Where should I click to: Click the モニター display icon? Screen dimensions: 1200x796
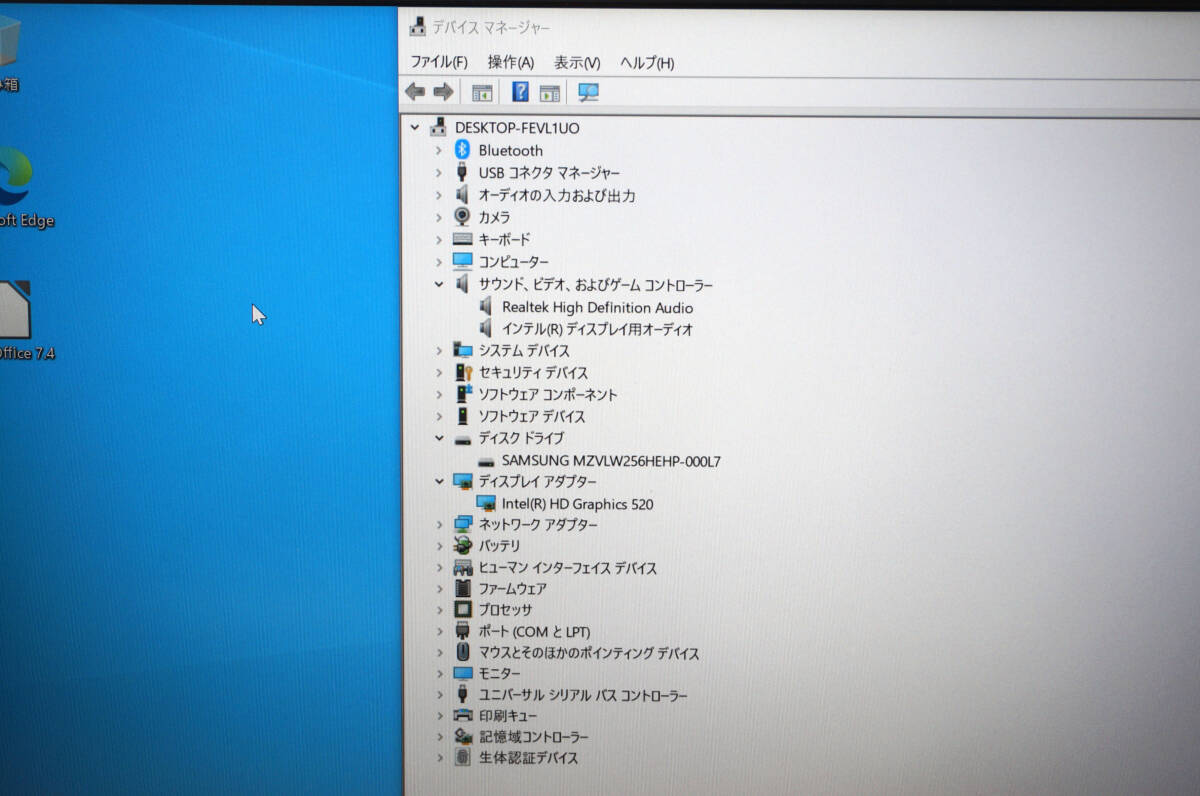(x=462, y=674)
